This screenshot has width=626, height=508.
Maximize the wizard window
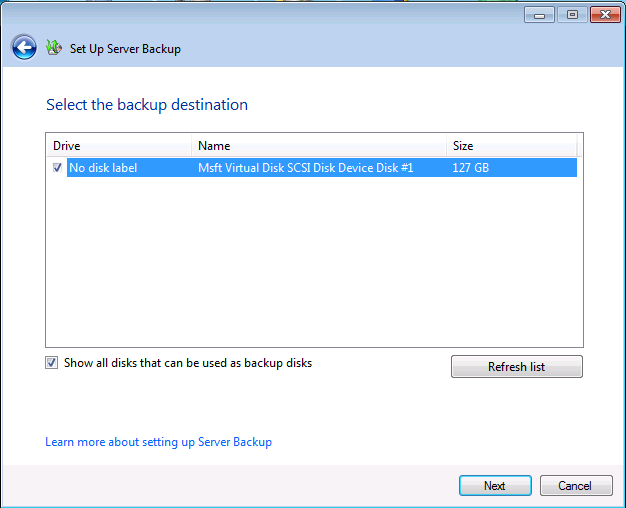(x=572, y=15)
